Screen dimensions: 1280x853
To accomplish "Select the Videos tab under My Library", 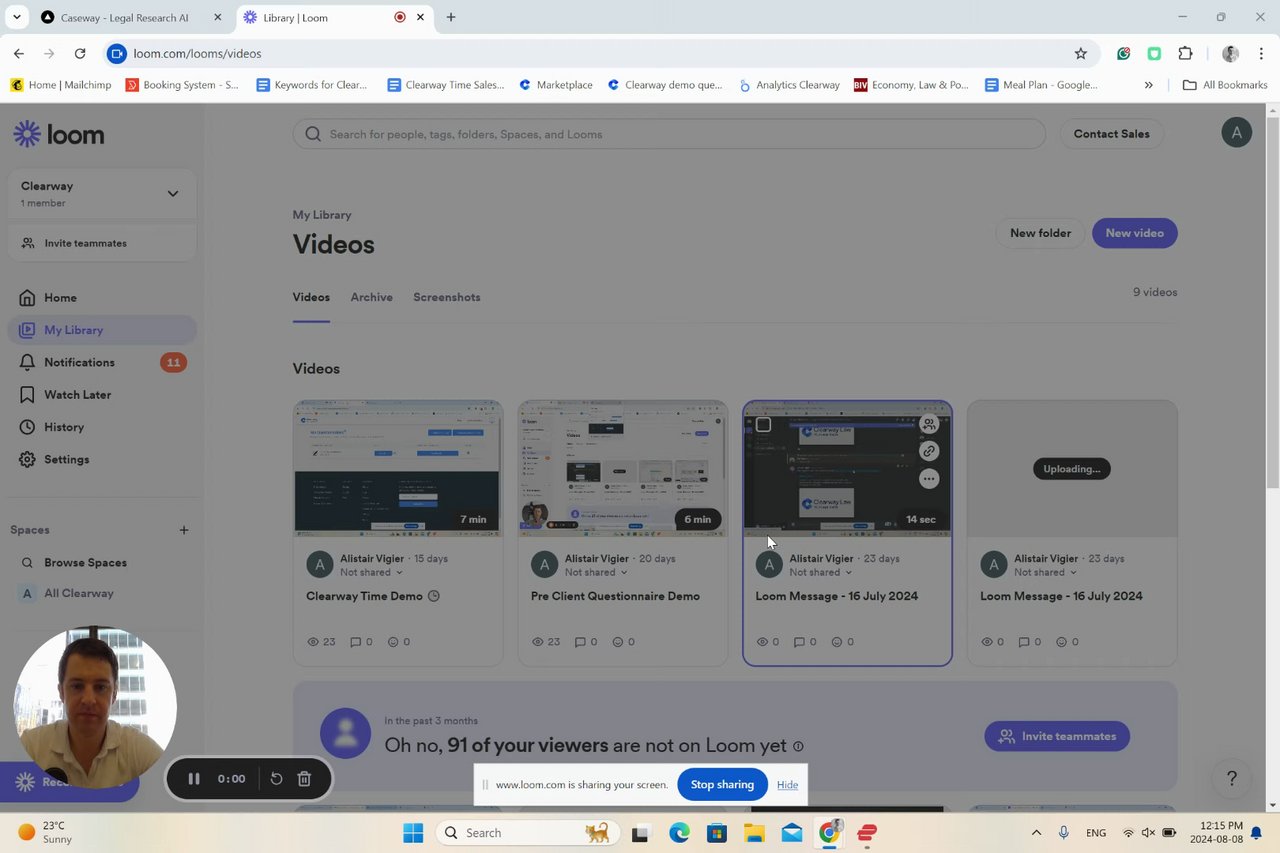I will pyautogui.click(x=311, y=297).
